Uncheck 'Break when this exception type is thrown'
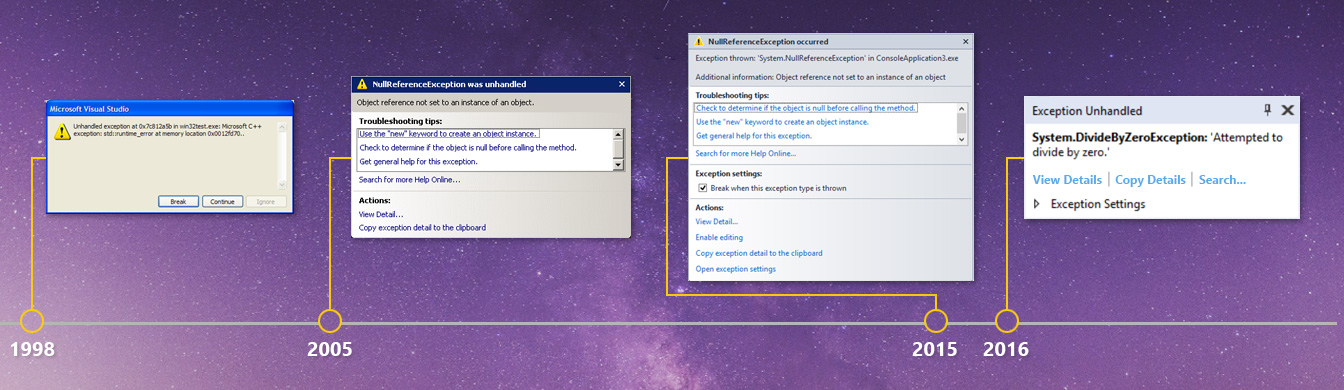 (702, 188)
